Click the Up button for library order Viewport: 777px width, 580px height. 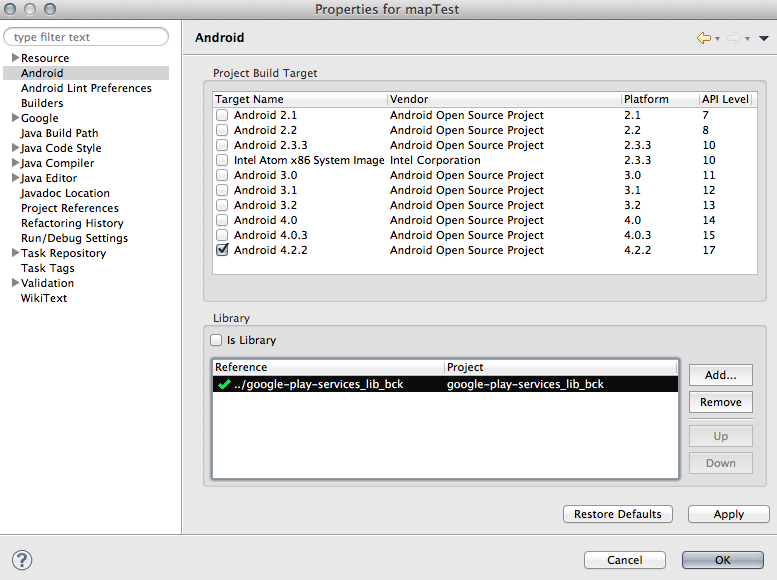(x=721, y=436)
